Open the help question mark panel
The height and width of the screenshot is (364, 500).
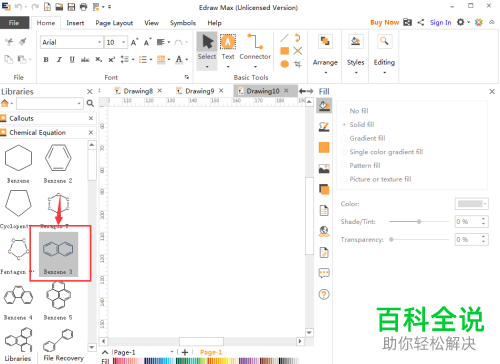pos(324,294)
